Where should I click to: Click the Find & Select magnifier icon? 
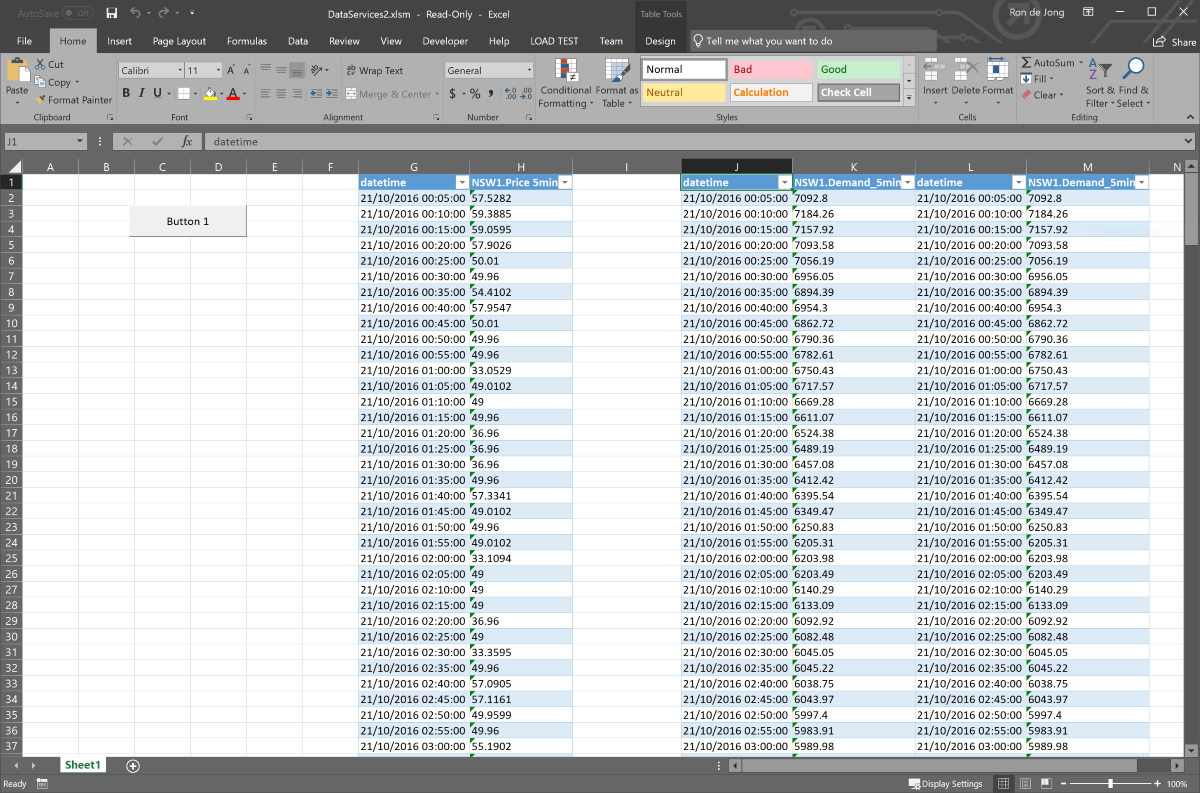(1133, 69)
